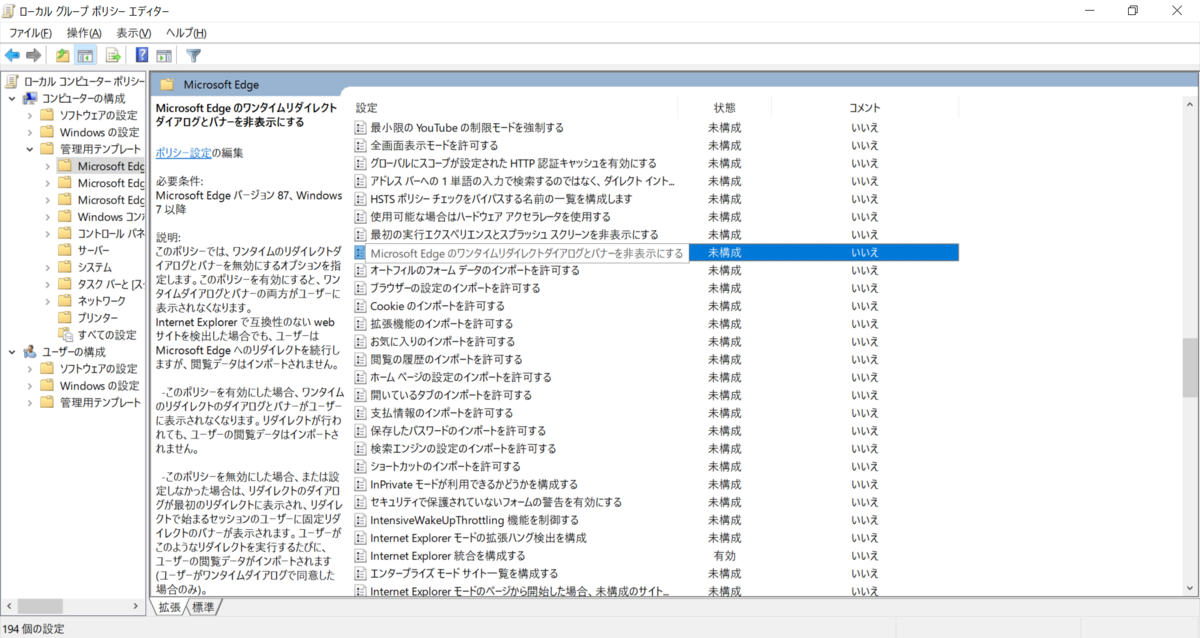Click policy icon for 閲覧の履歴のインポートを許可する
This screenshot has width=1200, height=638.
pyautogui.click(x=362, y=359)
